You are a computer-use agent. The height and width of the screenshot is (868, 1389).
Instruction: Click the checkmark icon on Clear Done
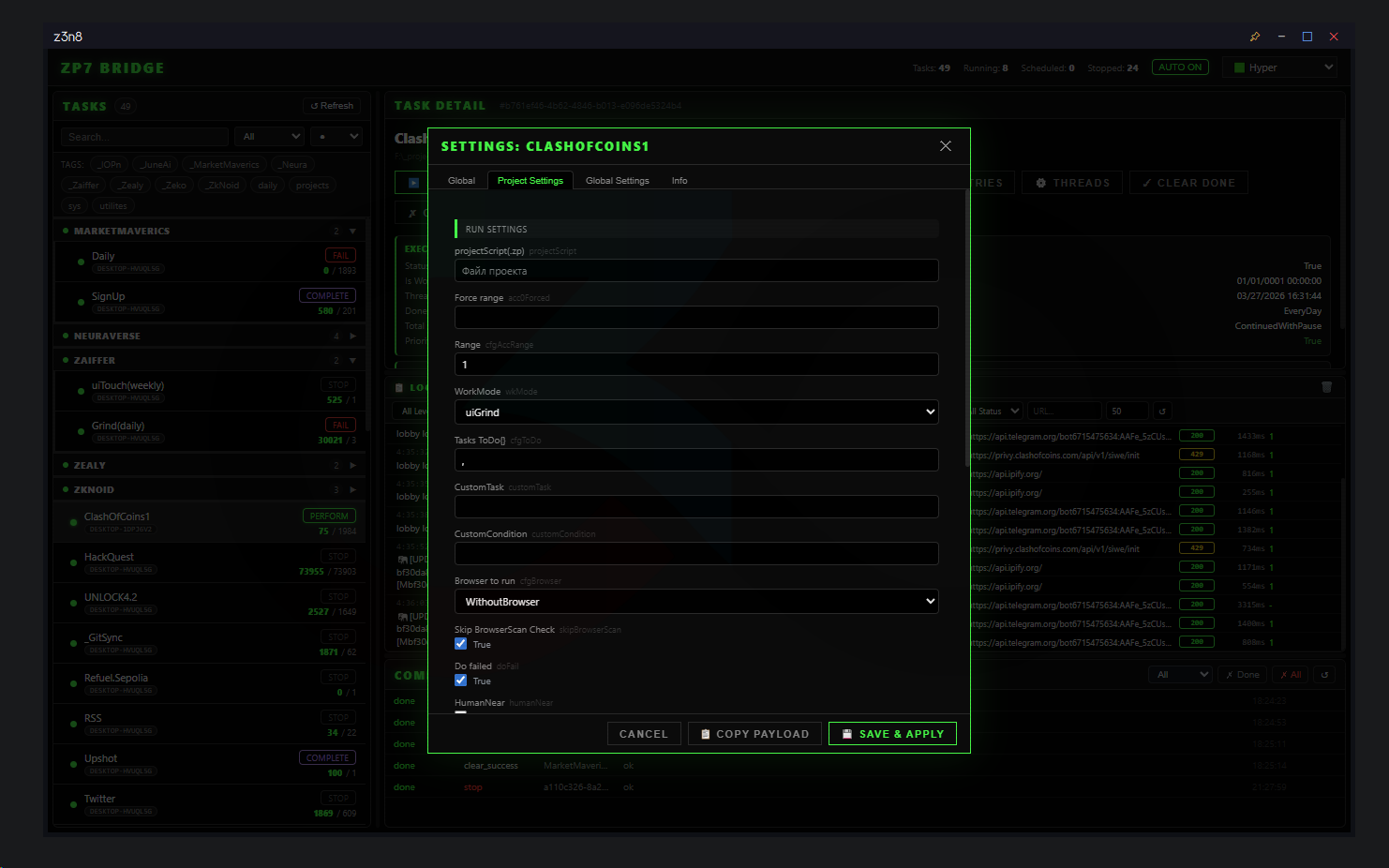coord(1146,183)
